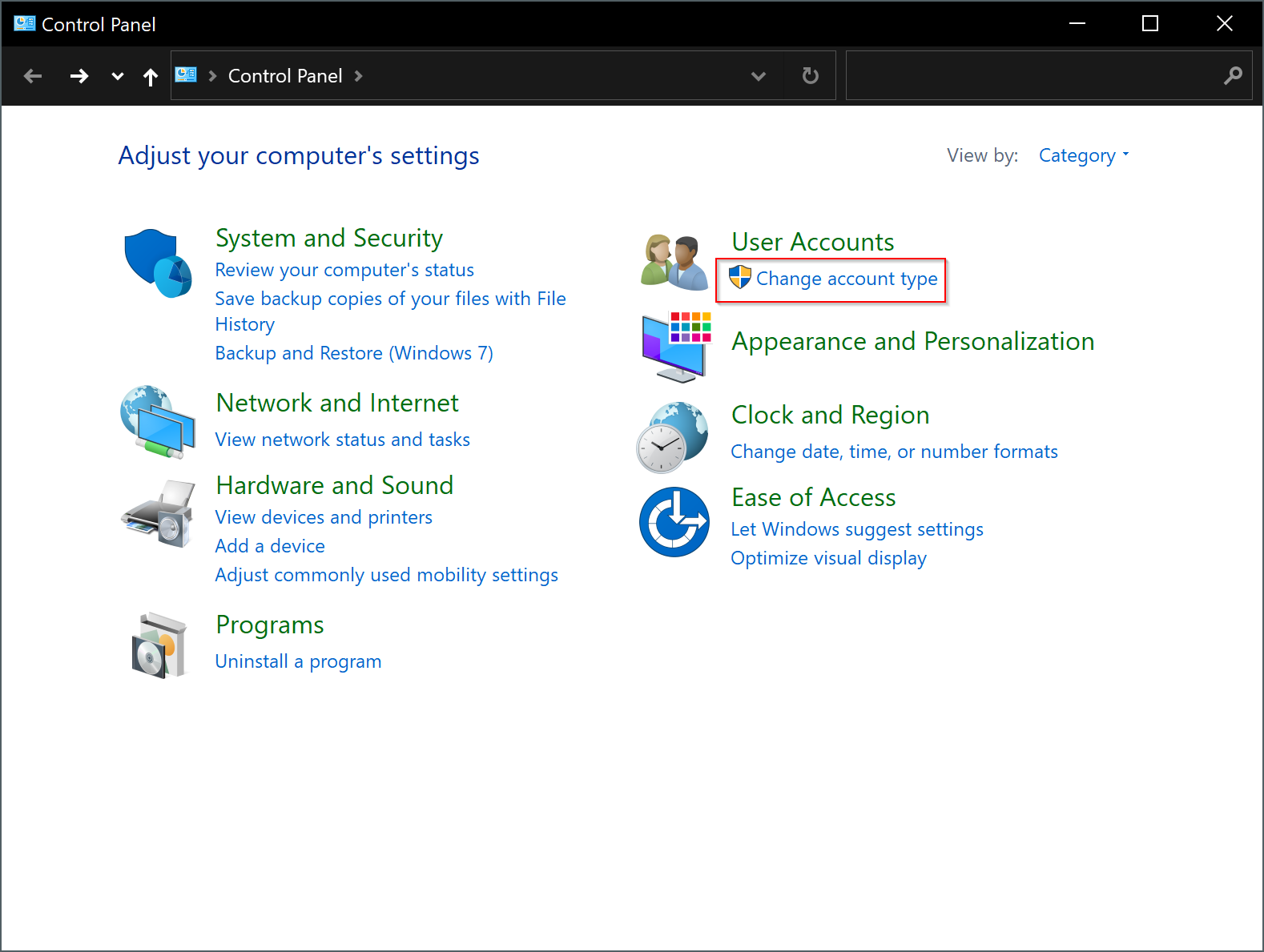This screenshot has width=1264, height=952.
Task: Open View devices and printers
Action: tap(324, 517)
